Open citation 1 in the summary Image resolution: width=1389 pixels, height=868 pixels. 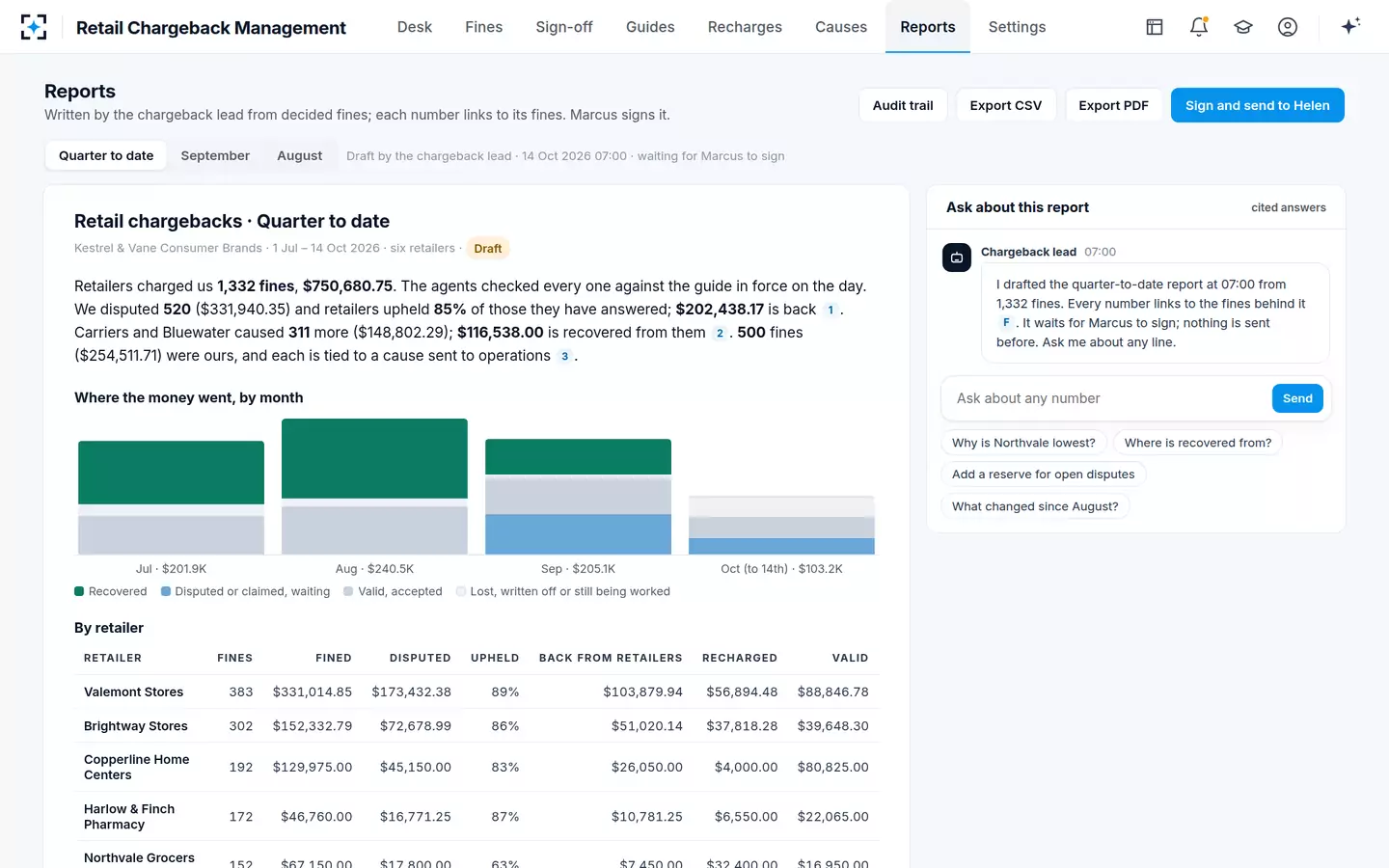point(831,310)
